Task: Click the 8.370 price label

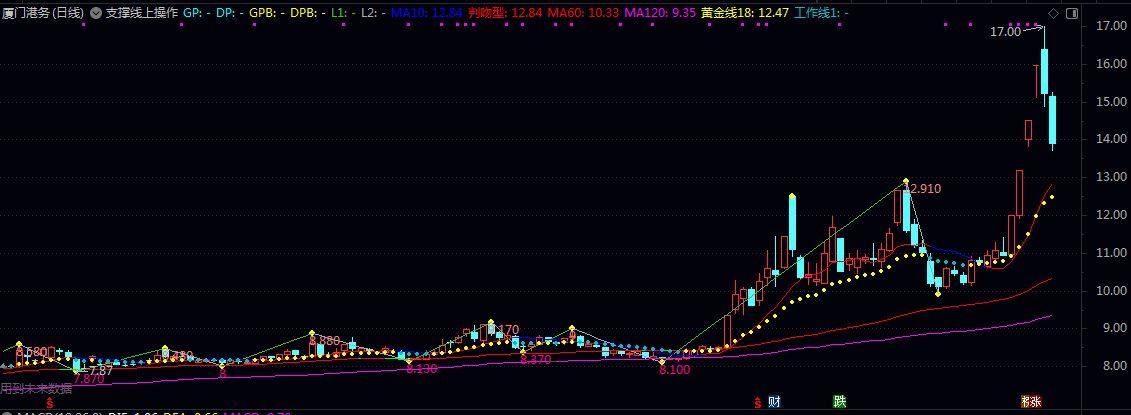Action: [535, 359]
